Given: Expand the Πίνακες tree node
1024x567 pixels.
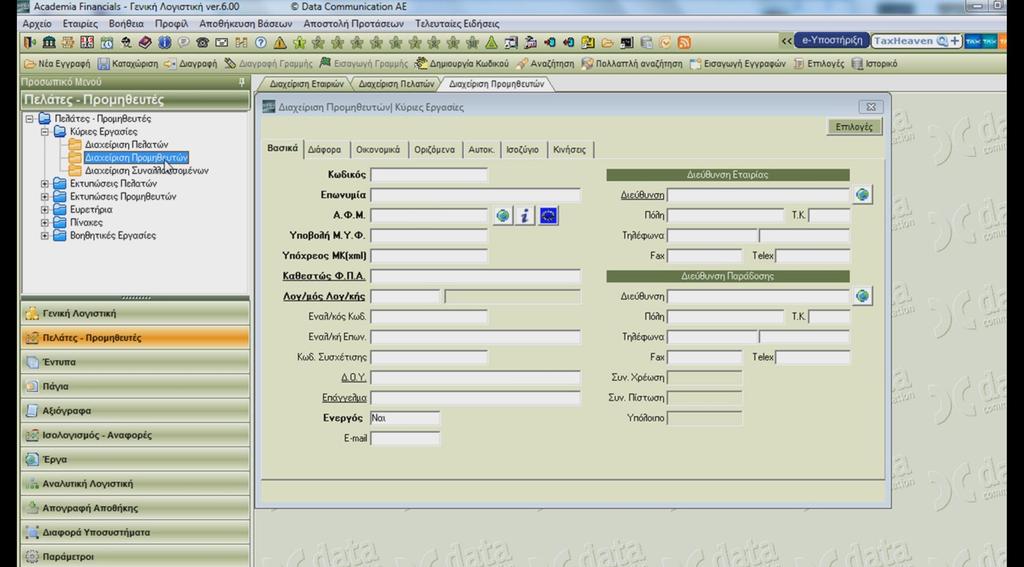Looking at the screenshot, I should 44,223.
